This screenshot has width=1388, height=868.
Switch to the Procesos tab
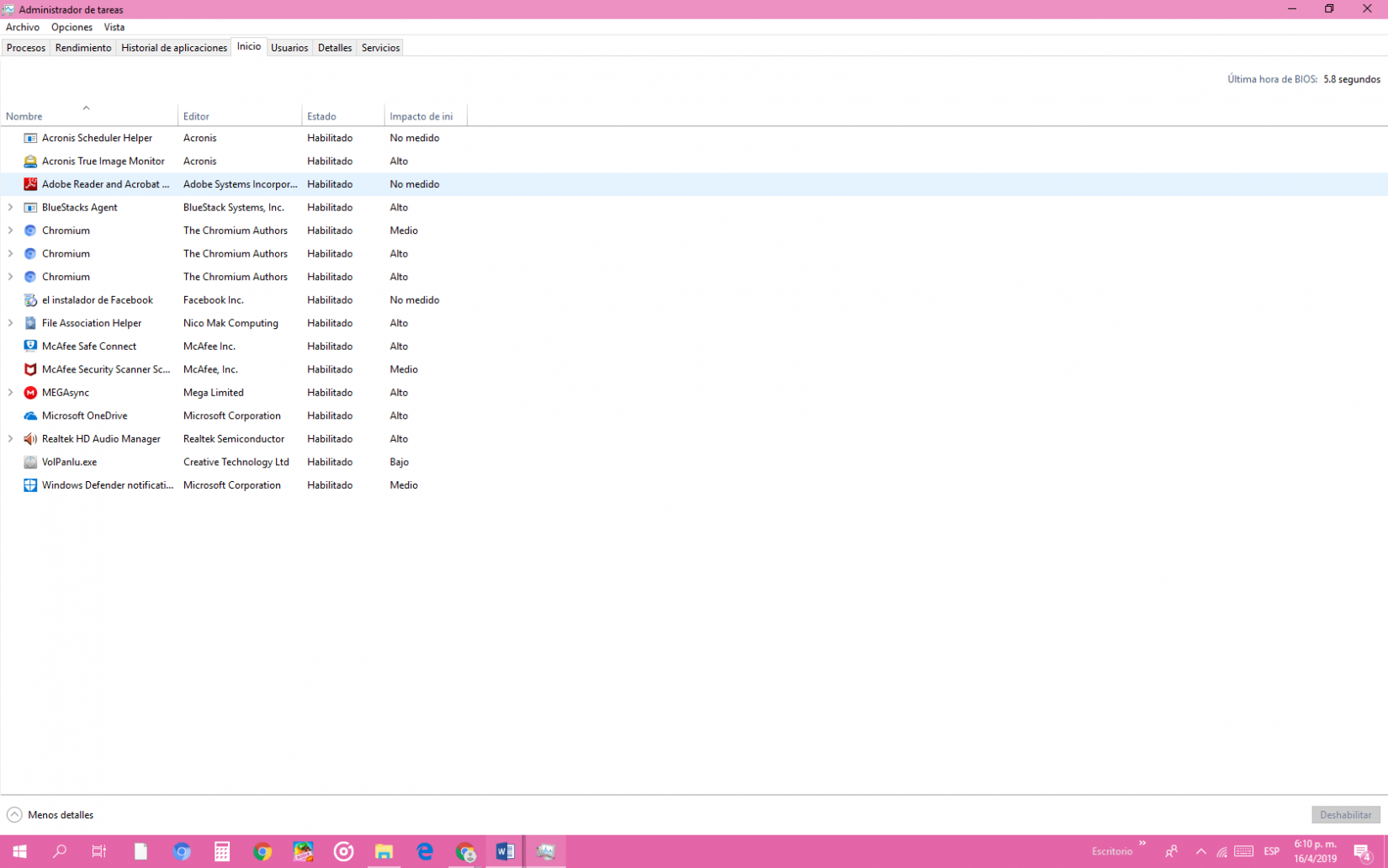(26, 48)
